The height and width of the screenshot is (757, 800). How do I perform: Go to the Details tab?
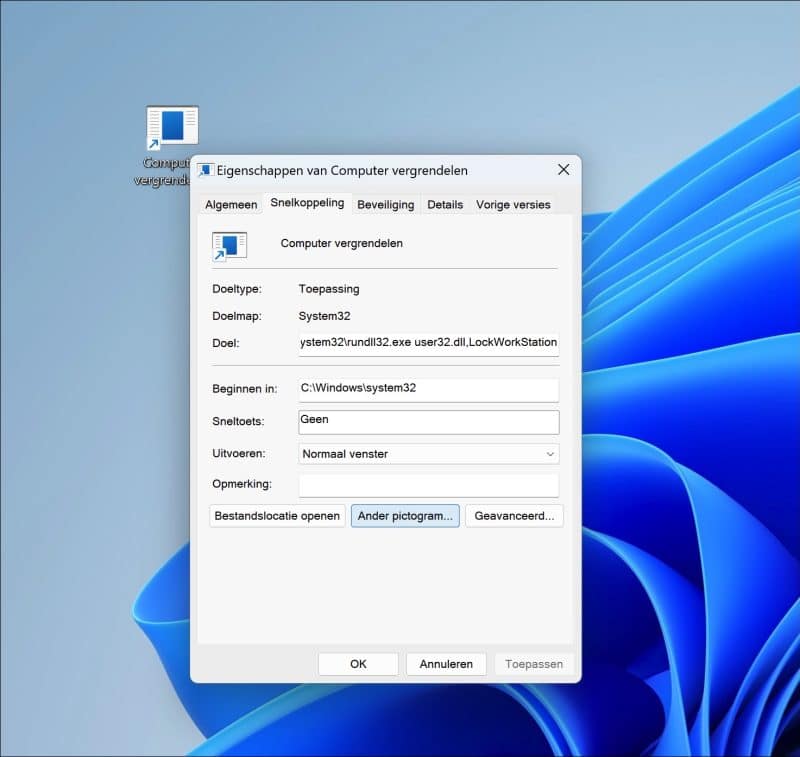445,204
